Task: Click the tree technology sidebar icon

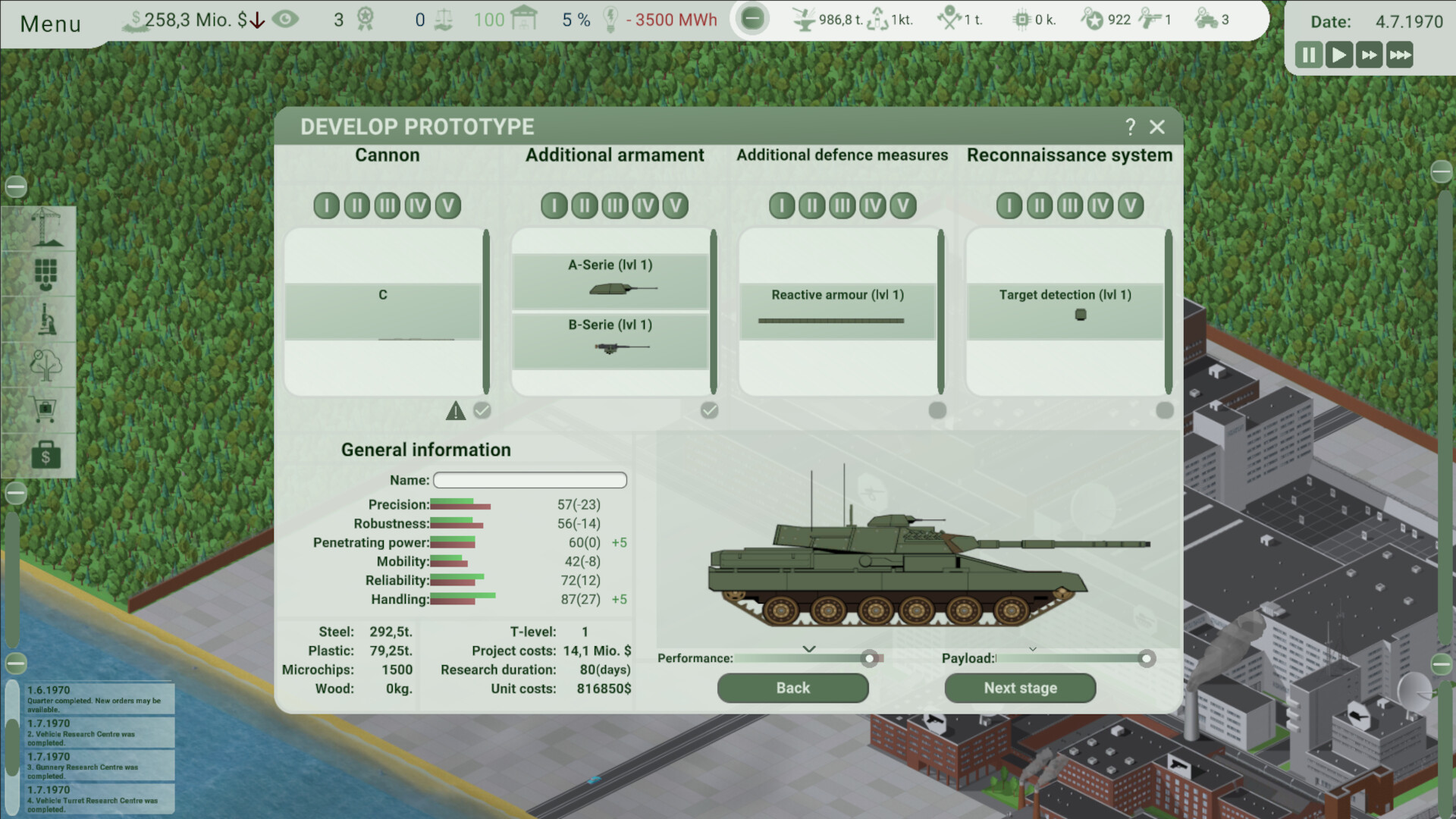Action: coord(45,365)
